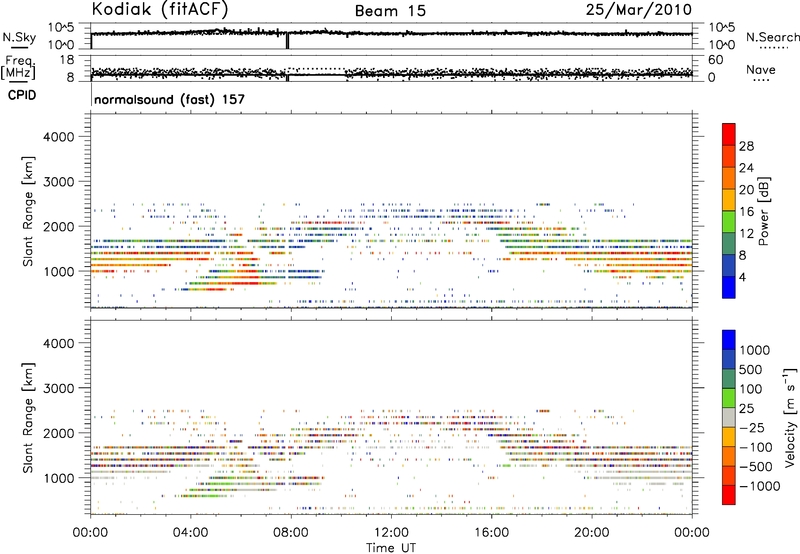Viewport: 800px width, 554px height.
Task: Click '1000' on the velocity panel range axis
Action: [59, 478]
